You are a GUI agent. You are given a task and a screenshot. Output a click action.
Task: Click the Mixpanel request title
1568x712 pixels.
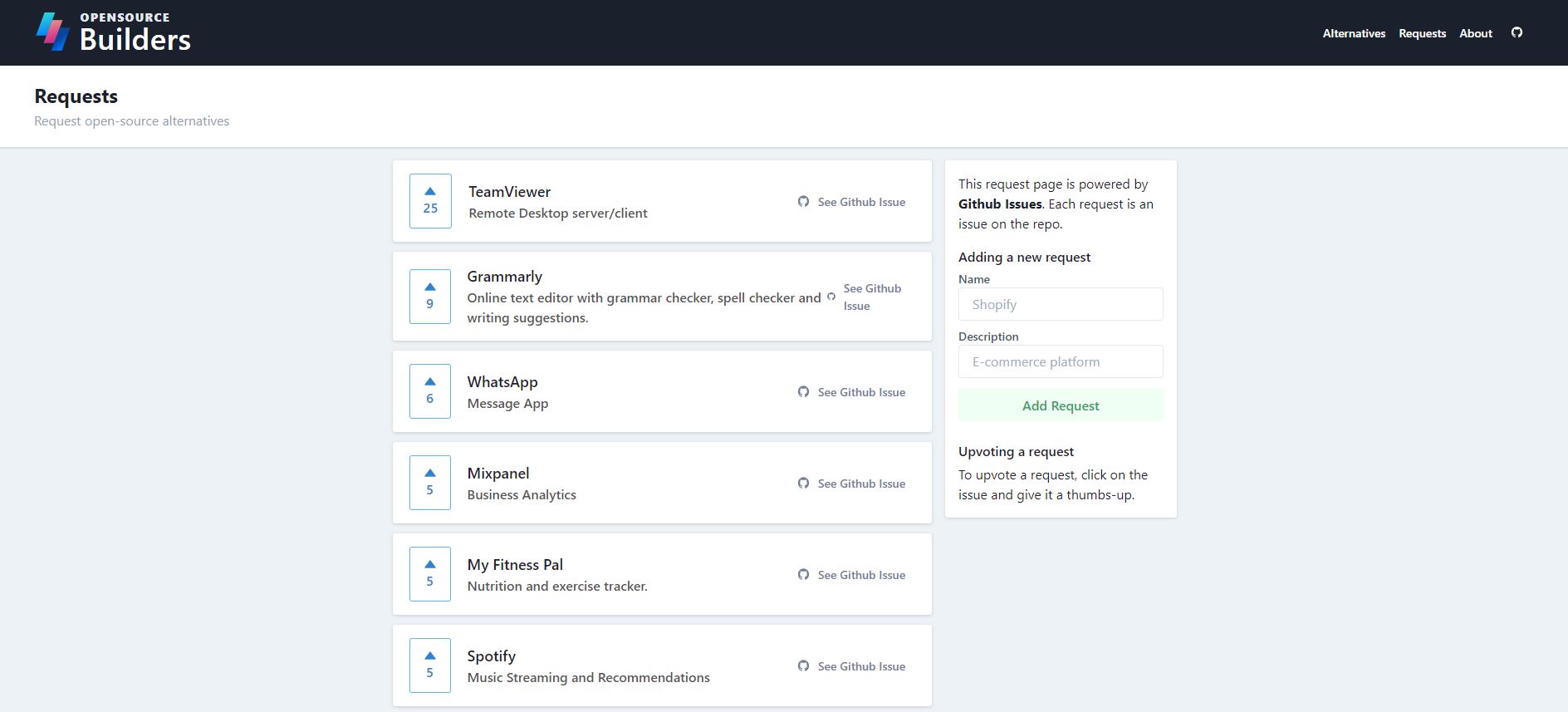[x=498, y=474]
